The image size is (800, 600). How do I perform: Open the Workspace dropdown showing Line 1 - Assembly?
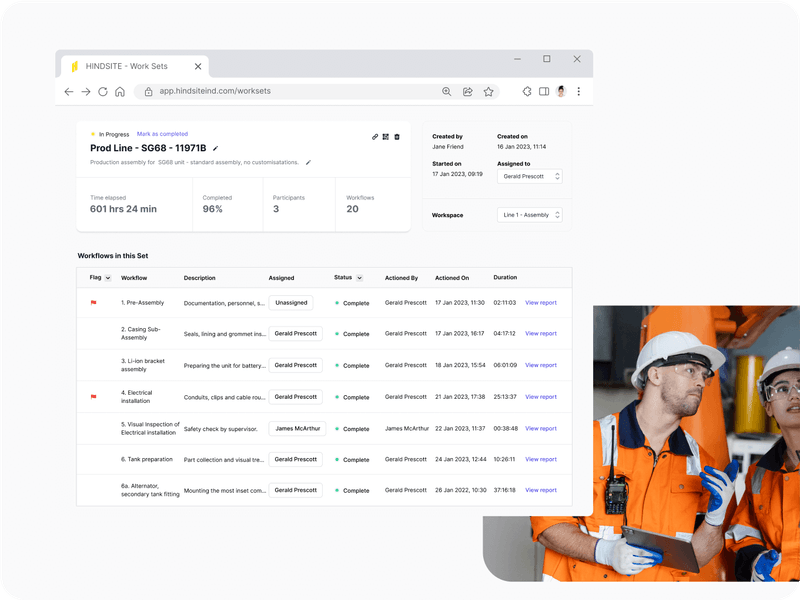530,213
